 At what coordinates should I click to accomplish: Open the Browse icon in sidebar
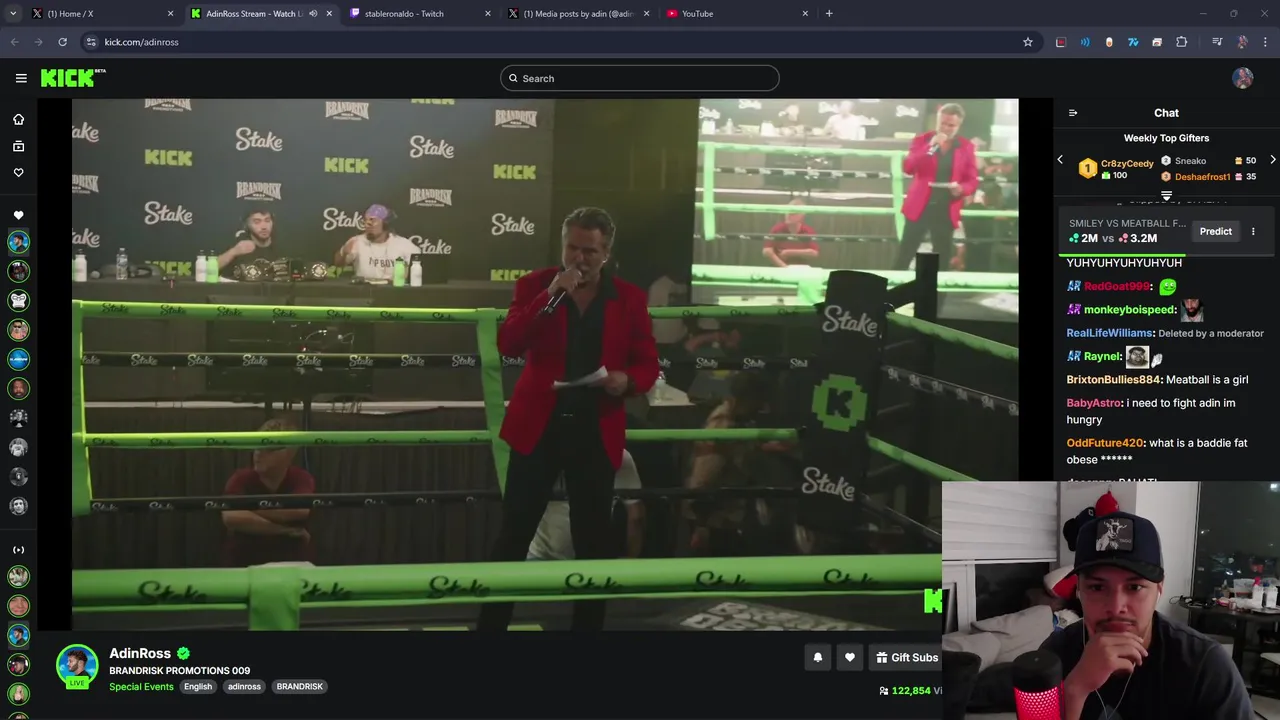[x=18, y=146]
